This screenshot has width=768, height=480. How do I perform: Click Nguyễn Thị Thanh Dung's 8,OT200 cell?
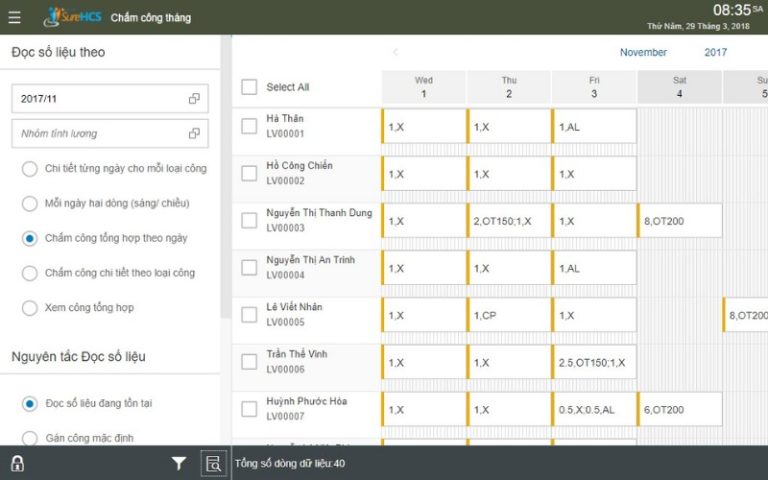pyautogui.click(x=679, y=221)
